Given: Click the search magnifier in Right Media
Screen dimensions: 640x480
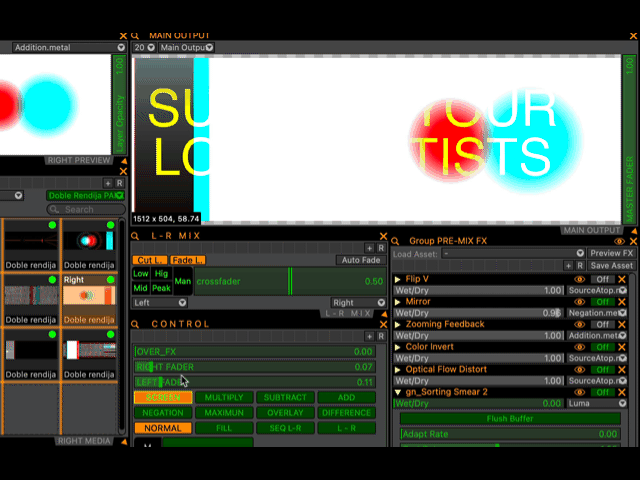Looking at the screenshot, I should [x=54, y=209].
